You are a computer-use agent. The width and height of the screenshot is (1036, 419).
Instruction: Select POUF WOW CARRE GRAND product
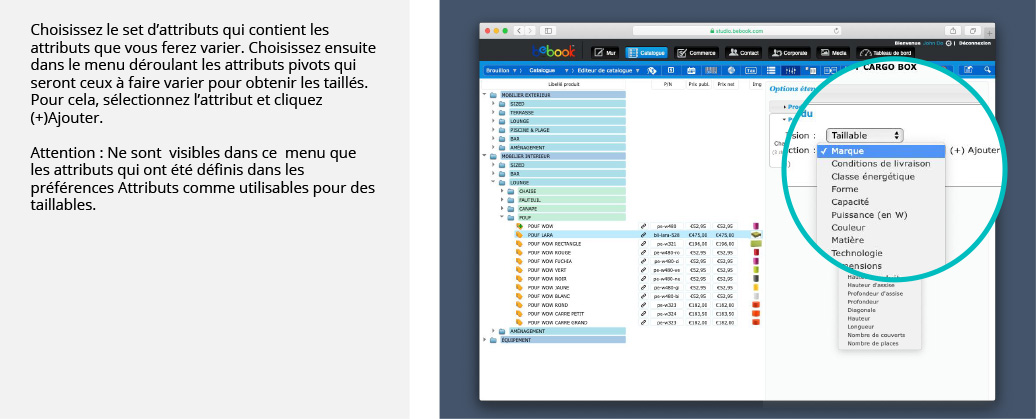pyautogui.click(x=558, y=323)
